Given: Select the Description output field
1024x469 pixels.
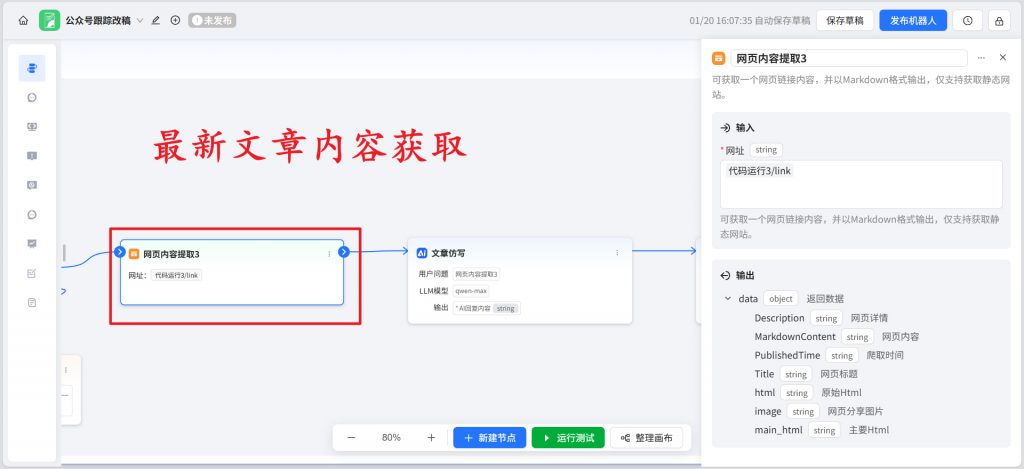Looking at the screenshot, I should point(779,318).
